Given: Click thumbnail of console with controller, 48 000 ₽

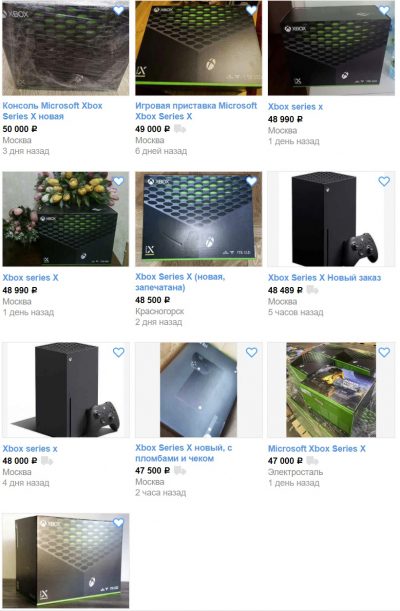Looking at the screenshot, I should coord(65,390).
